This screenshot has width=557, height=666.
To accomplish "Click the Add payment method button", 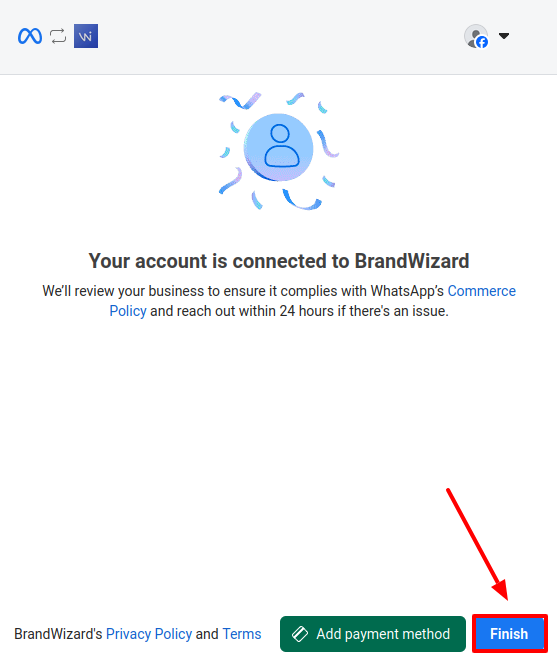I will point(373,634).
